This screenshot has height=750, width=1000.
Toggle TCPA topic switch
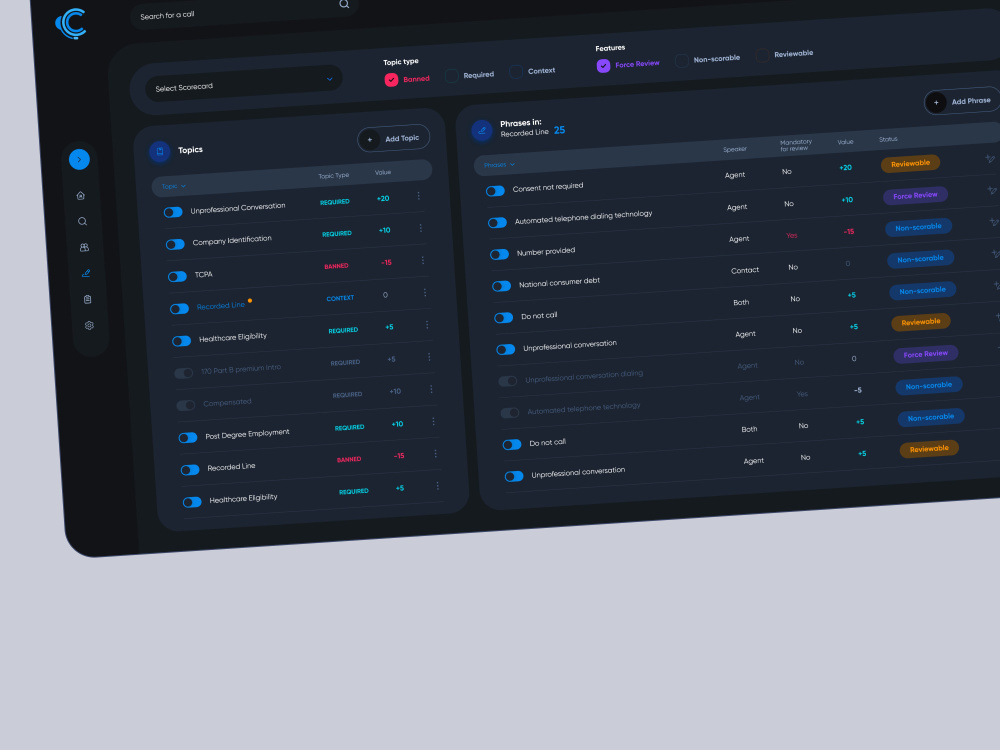tap(177, 276)
